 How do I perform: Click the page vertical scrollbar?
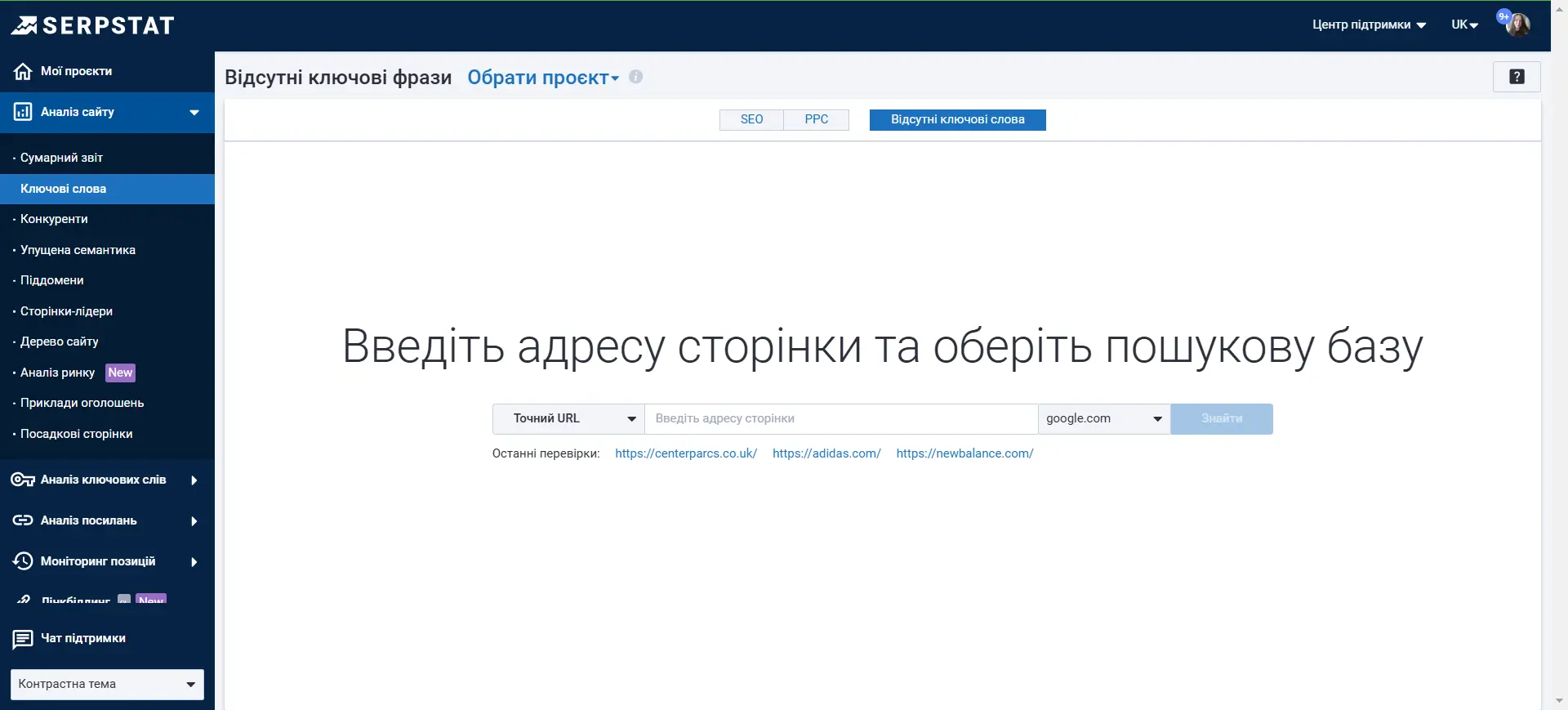click(1559, 355)
